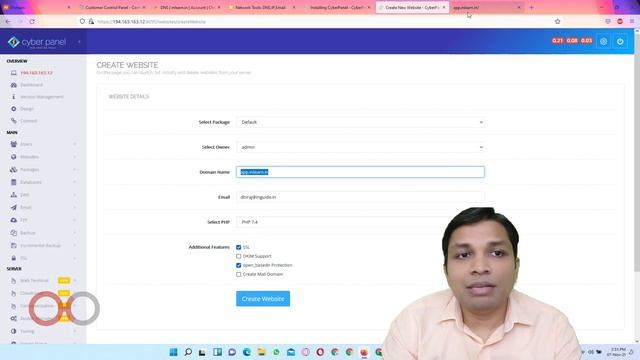Viewport: 640px width, 360px height.
Task: Click the server IP laptop icon
Action: coord(13,73)
